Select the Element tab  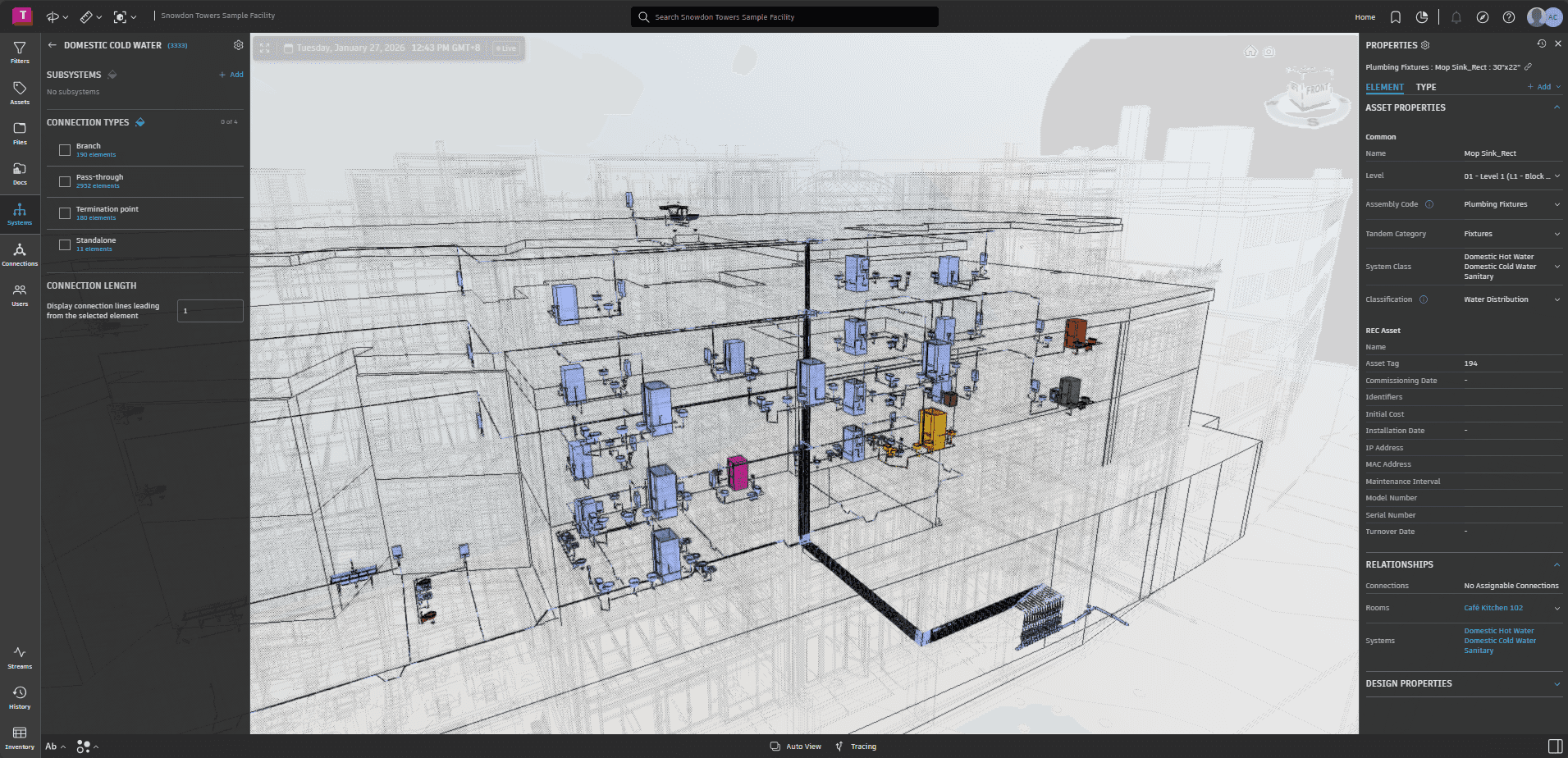tap(1384, 87)
